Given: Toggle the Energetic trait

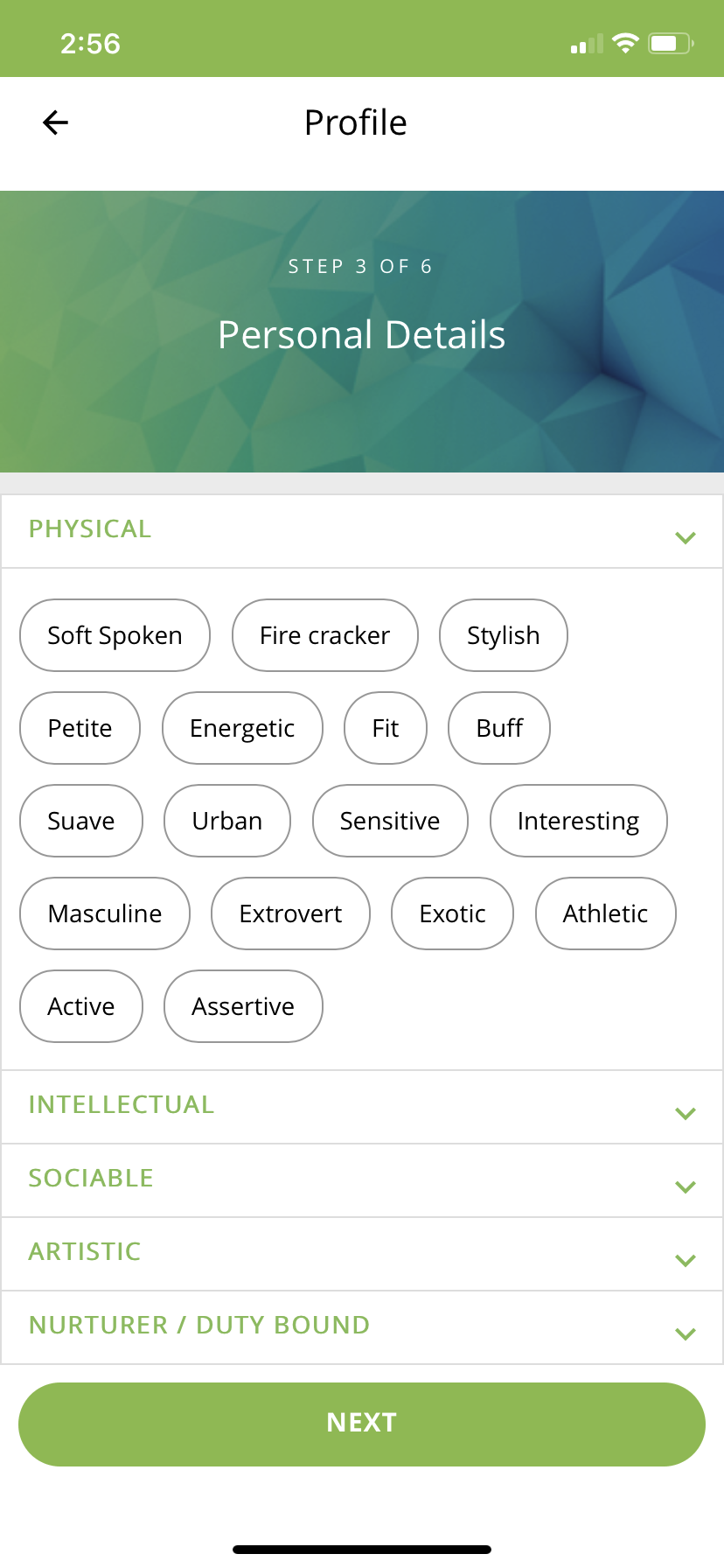Looking at the screenshot, I should [242, 728].
